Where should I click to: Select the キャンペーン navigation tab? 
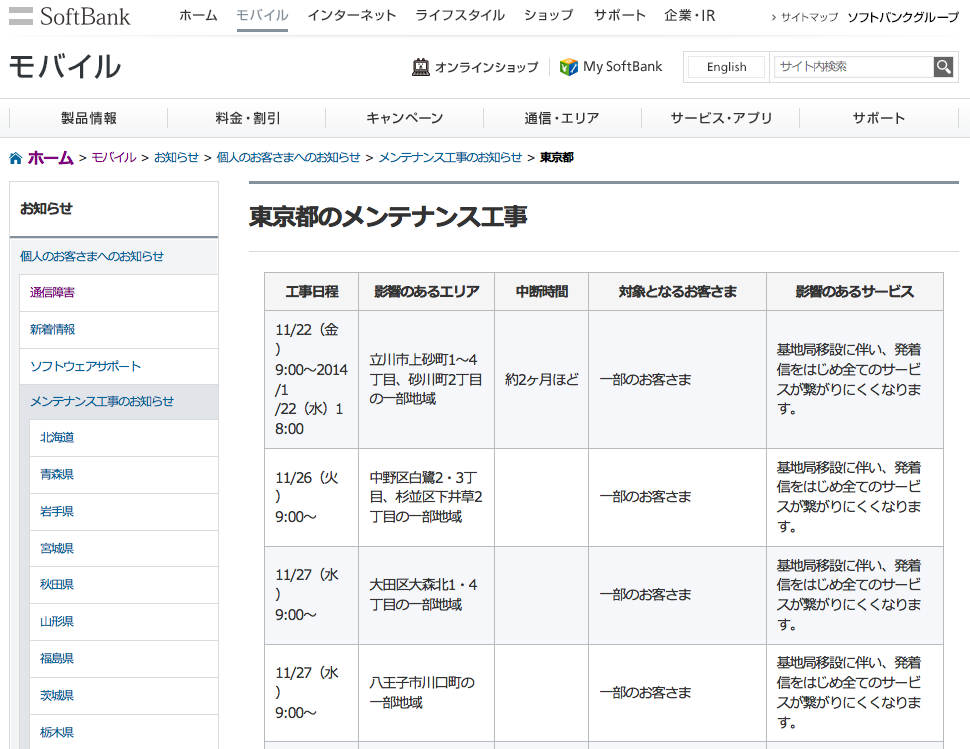point(404,117)
